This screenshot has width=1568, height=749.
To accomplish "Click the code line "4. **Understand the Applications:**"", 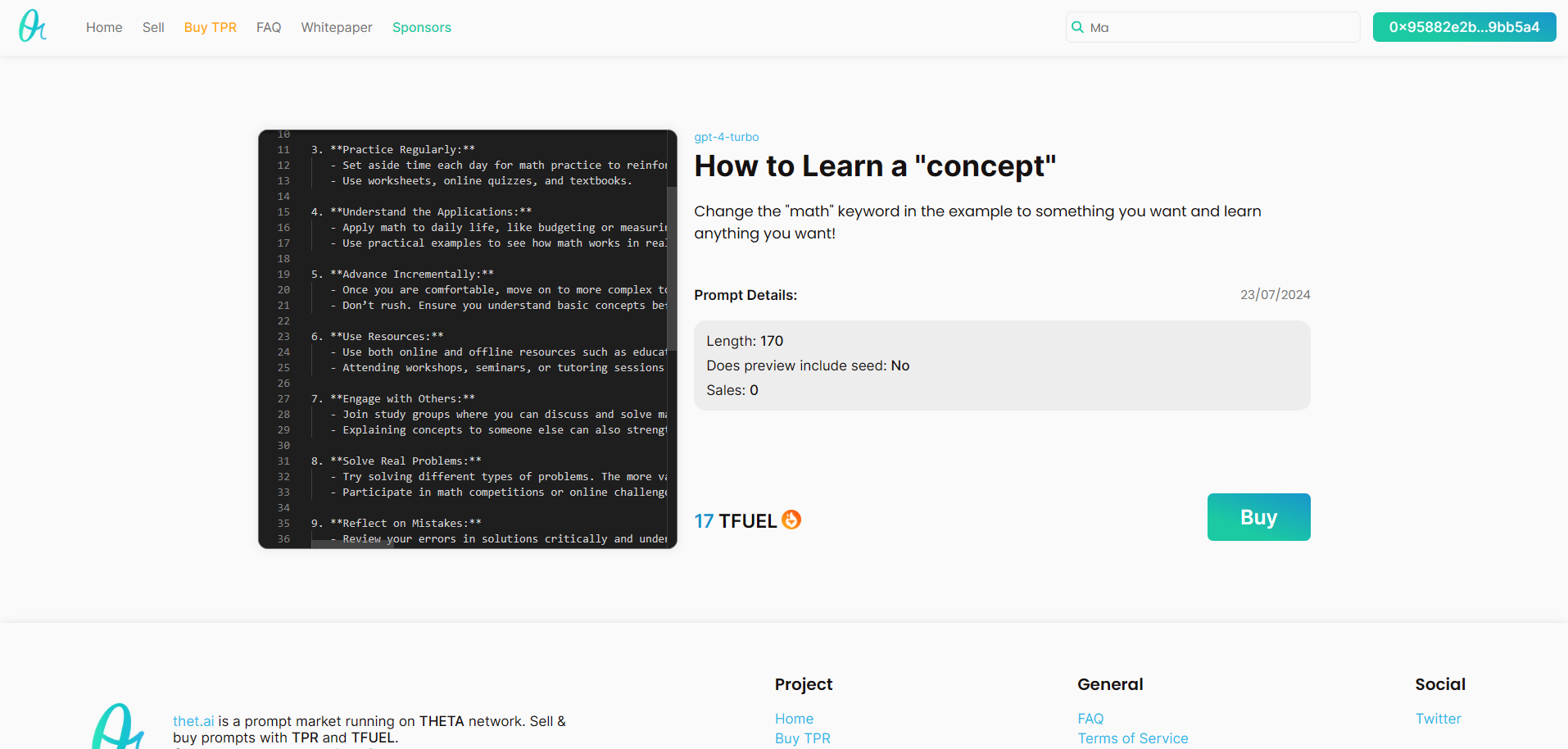I will [x=421, y=211].
